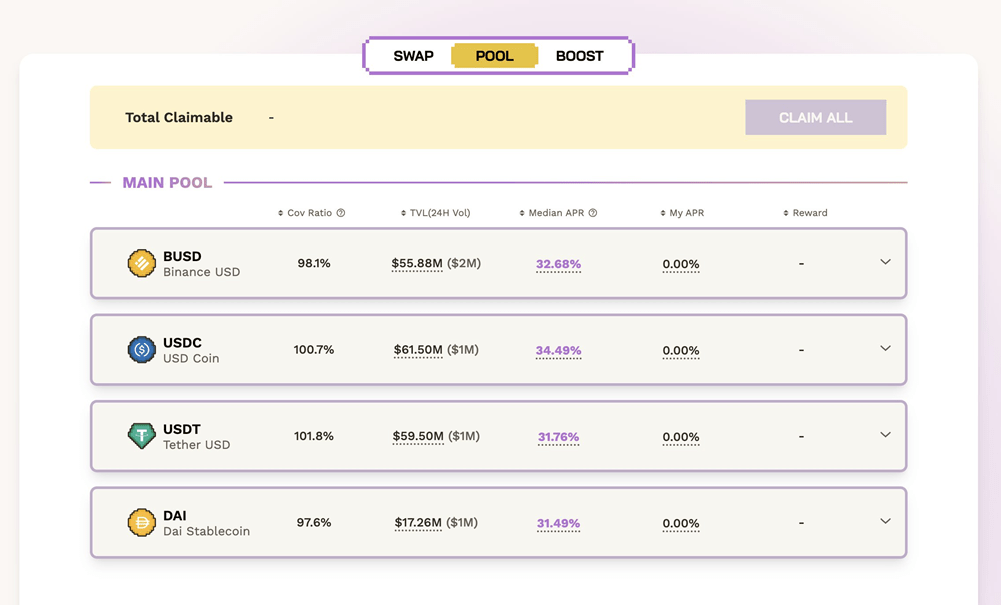The width and height of the screenshot is (1001, 605).
Task: Expand the BUSD pool row
Action: point(885,262)
